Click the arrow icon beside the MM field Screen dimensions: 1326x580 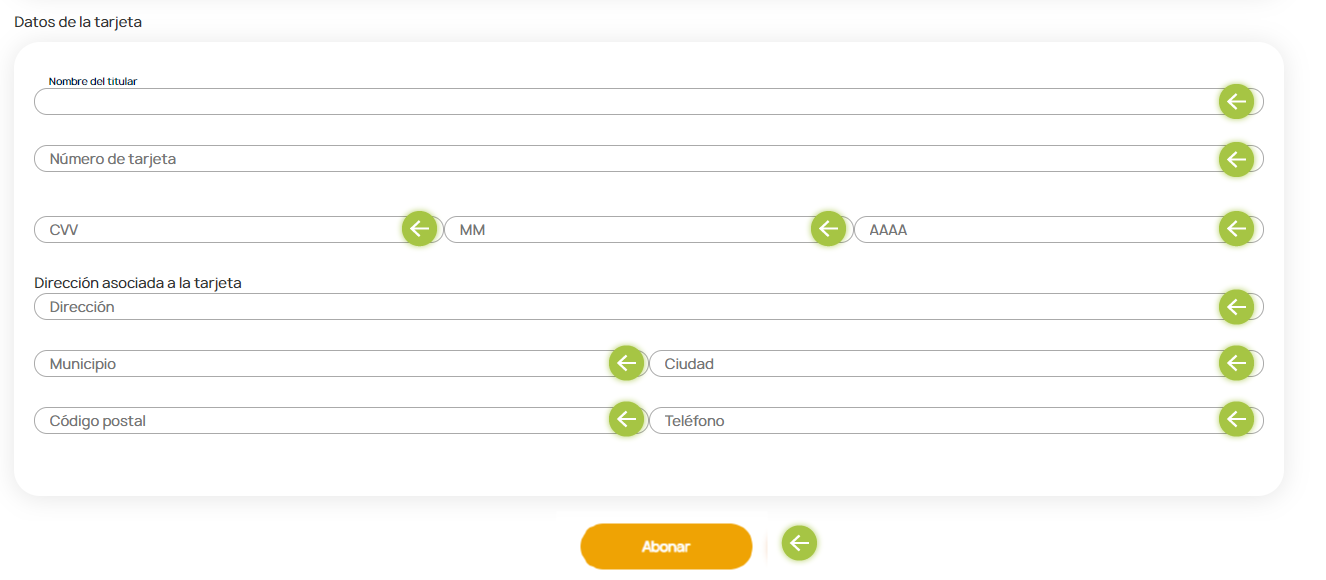(x=828, y=229)
